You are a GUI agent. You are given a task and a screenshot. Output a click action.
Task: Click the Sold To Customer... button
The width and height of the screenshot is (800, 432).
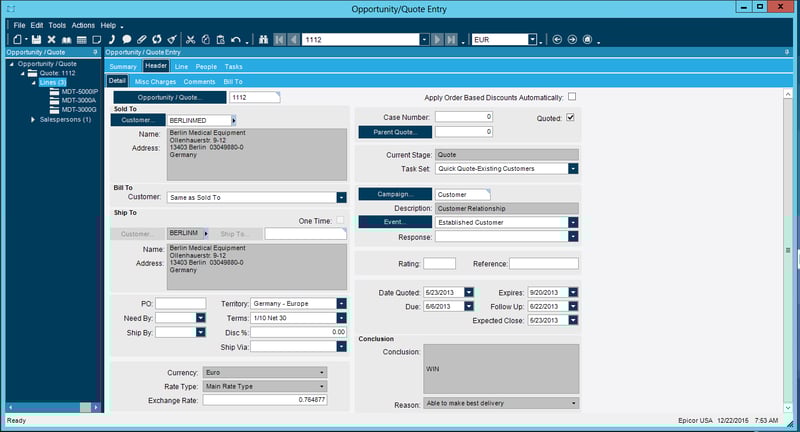coord(138,120)
